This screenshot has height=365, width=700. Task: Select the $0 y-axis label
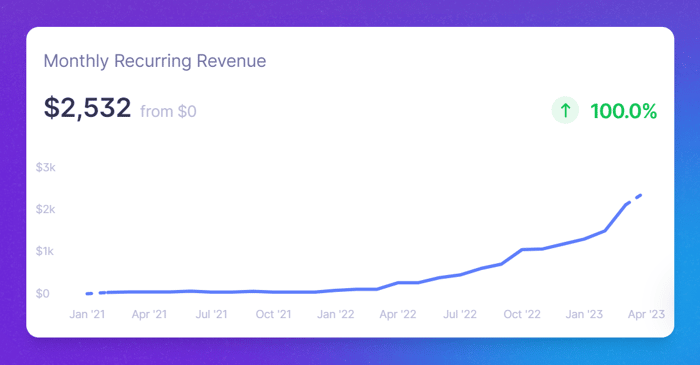tap(43, 294)
